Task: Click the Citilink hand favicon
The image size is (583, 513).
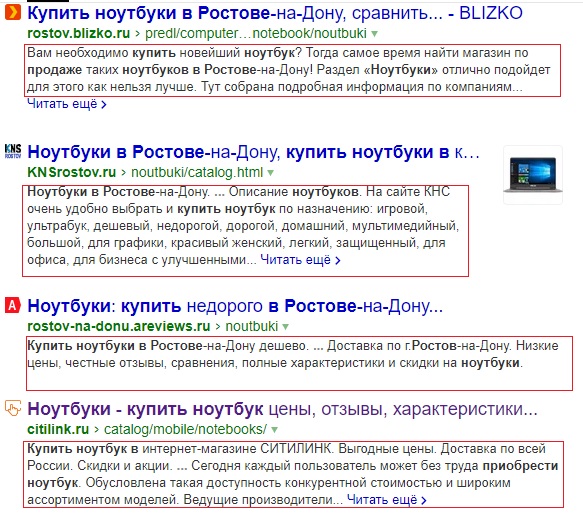Action: click(x=13, y=408)
